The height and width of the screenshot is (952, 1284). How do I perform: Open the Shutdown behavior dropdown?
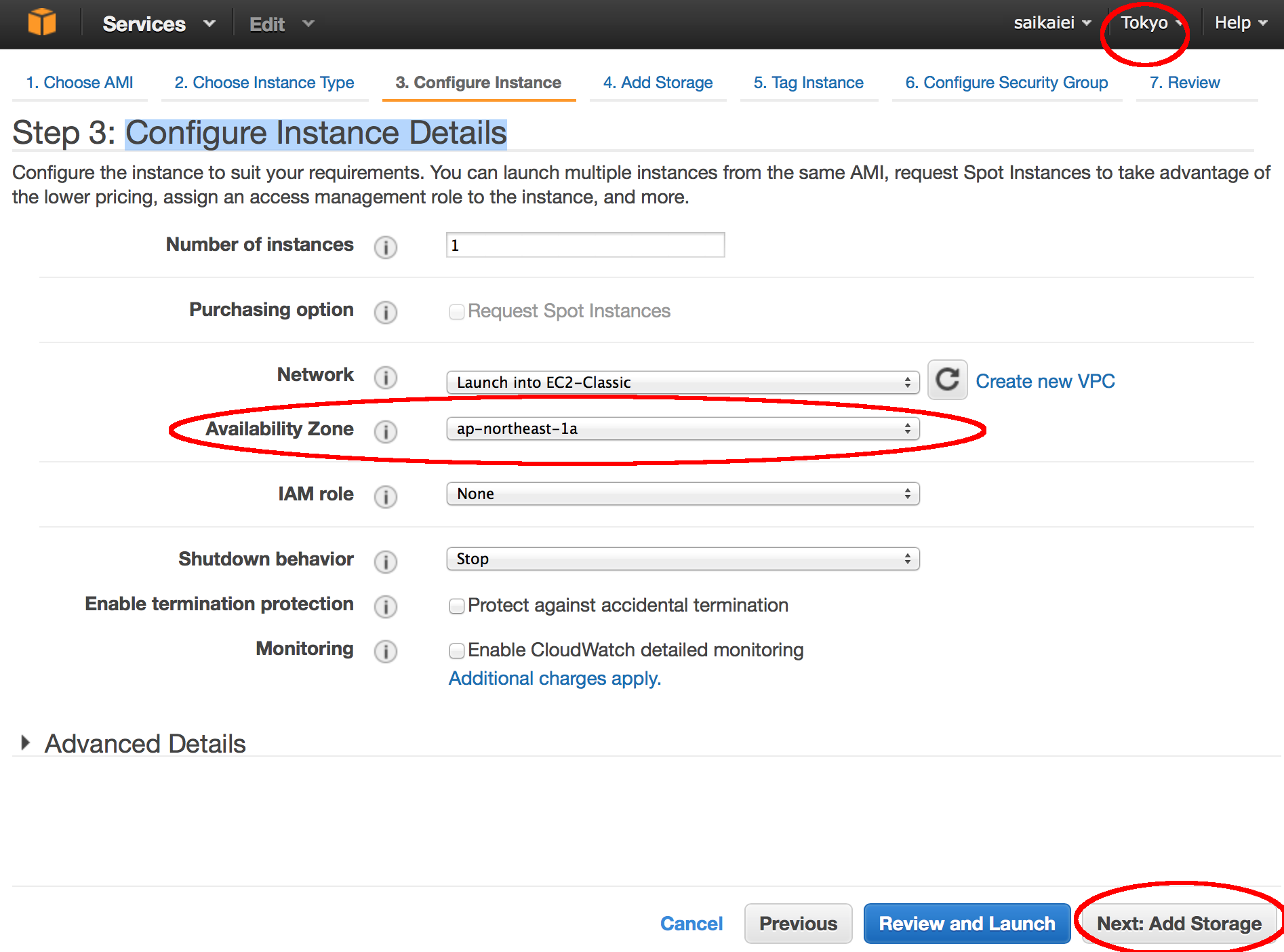pos(683,559)
